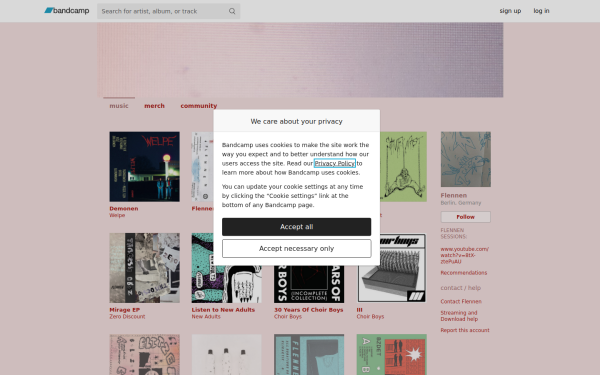Click Report this account

465,330
